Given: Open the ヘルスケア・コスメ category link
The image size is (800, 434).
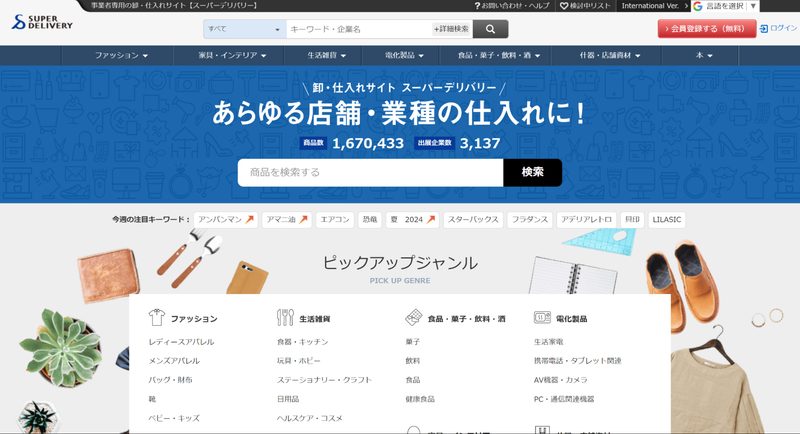Looking at the screenshot, I should 310,418.
